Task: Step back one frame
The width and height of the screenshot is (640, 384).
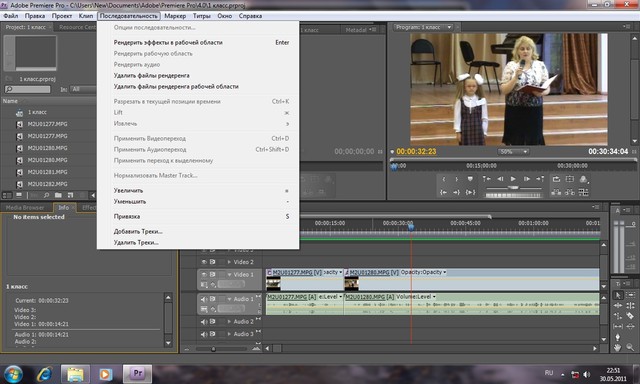Action: (500, 179)
